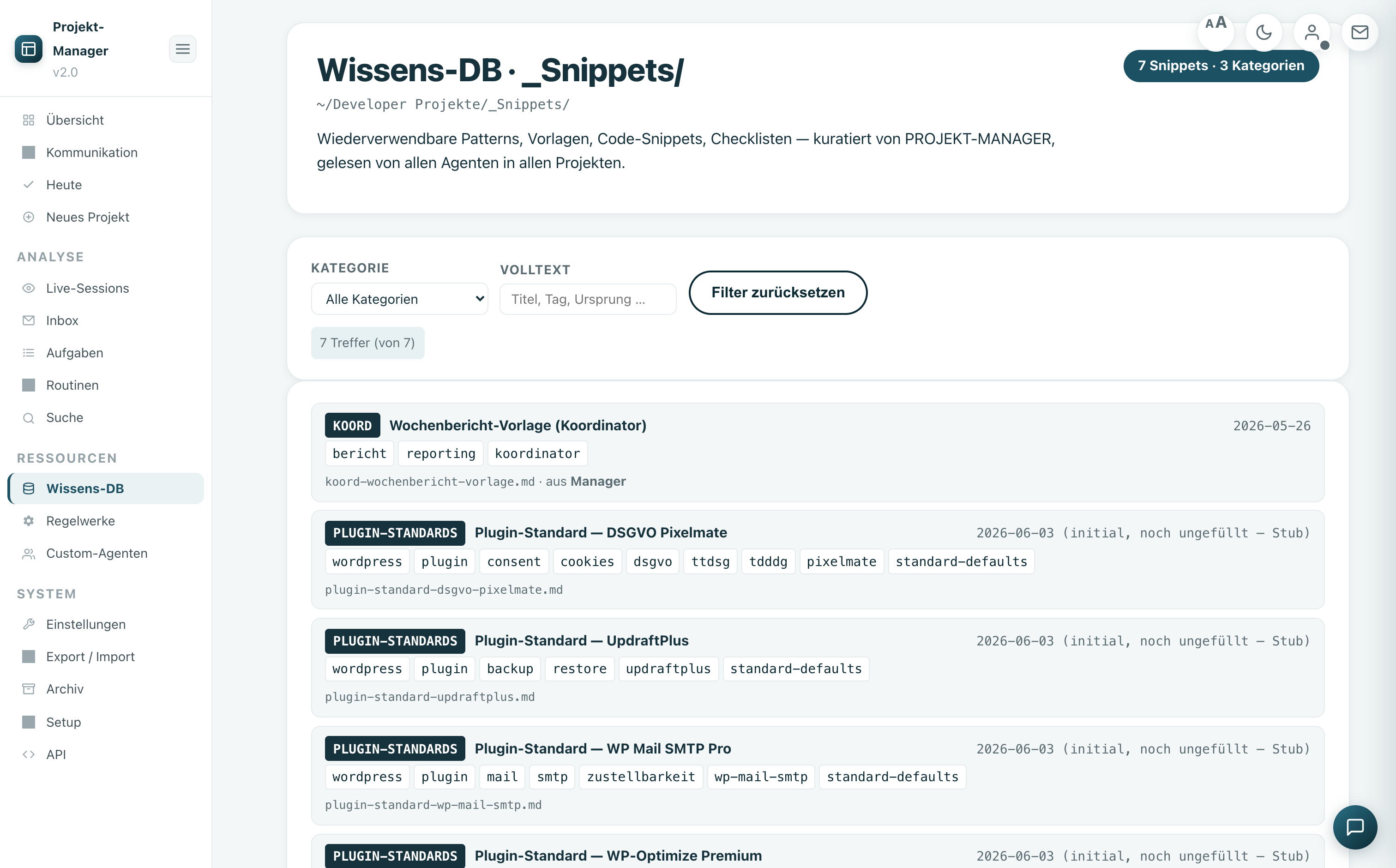This screenshot has width=1396, height=868.
Task: Navigate to Regelwerke
Action: click(x=106, y=521)
